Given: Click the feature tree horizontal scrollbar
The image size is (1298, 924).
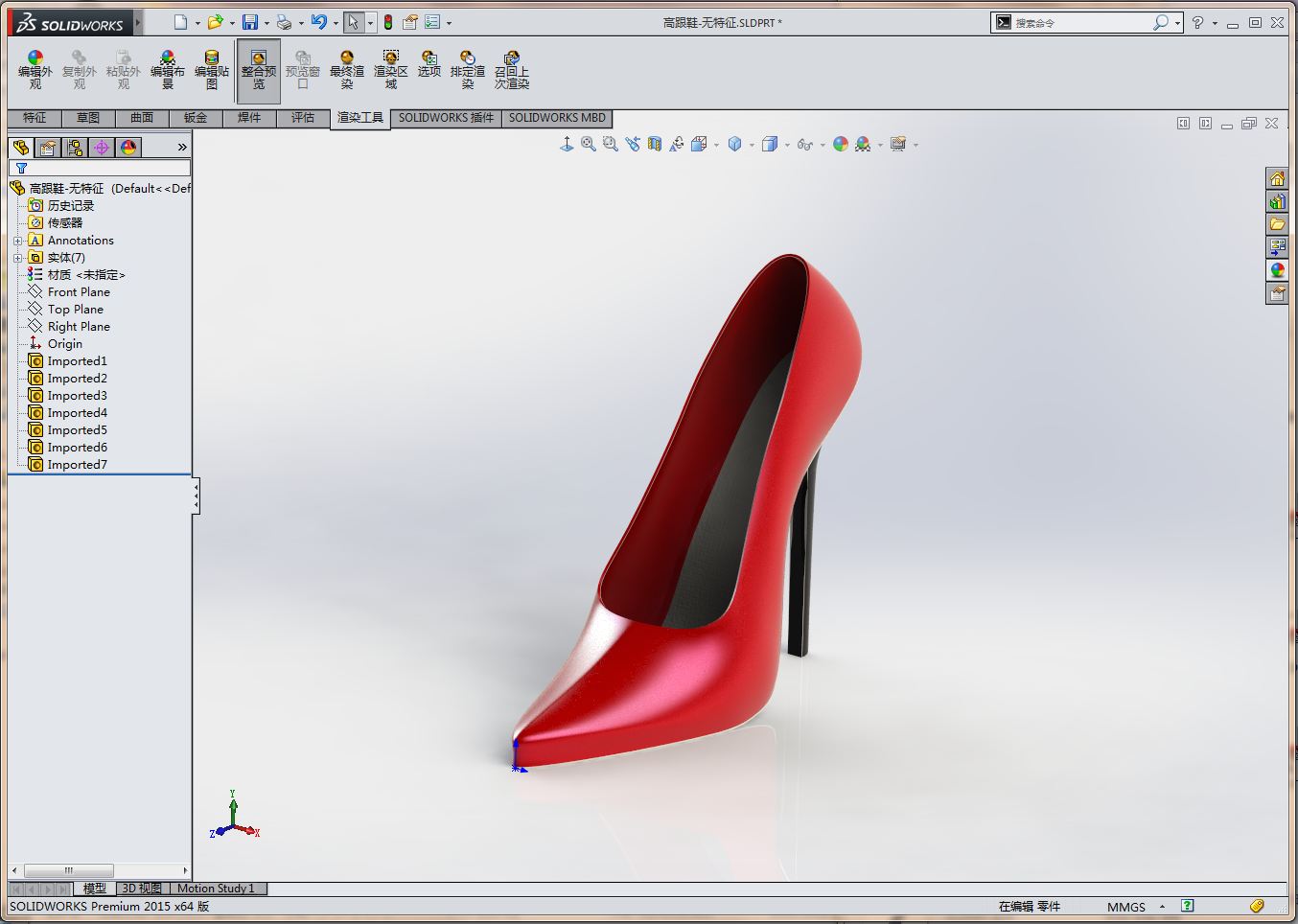Looking at the screenshot, I should tap(69, 870).
